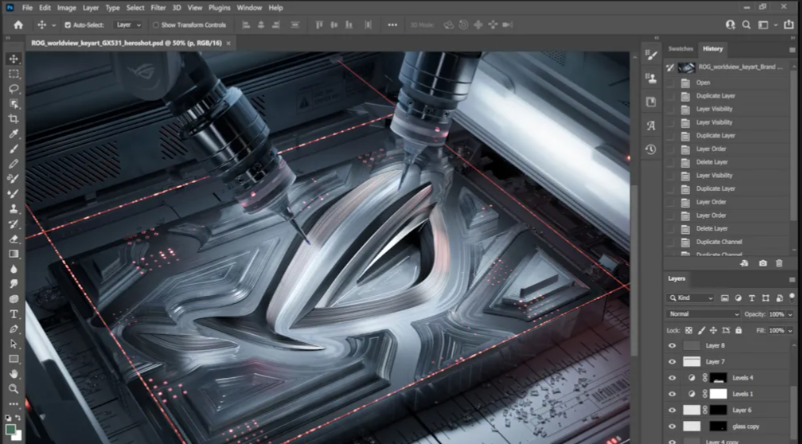Viewport: 802px width, 444px height.
Task: Open Normal blend mode dropdown
Action: point(703,314)
